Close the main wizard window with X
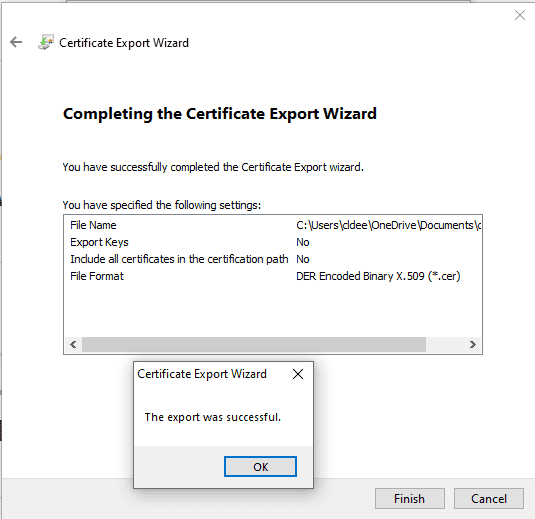Image resolution: width=535 pixels, height=519 pixels. pos(520,15)
